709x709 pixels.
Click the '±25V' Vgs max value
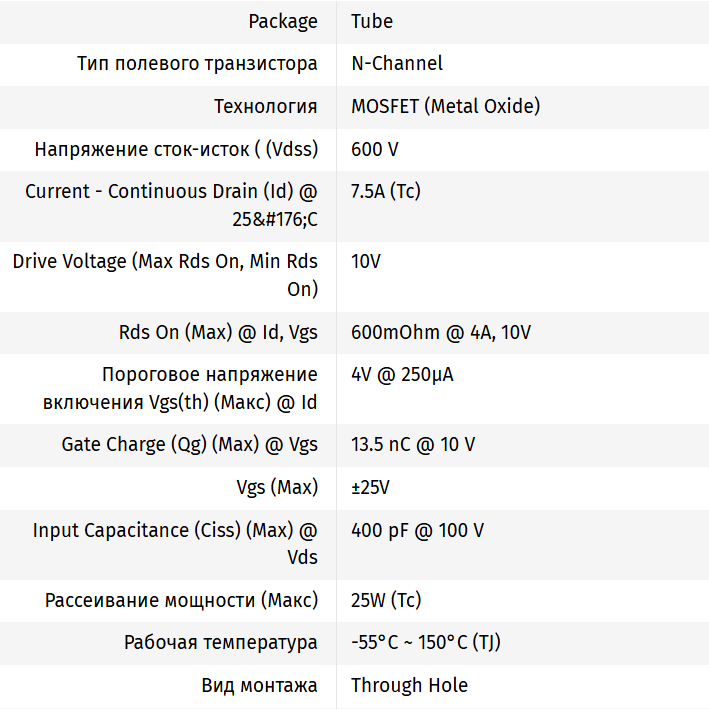(x=370, y=488)
